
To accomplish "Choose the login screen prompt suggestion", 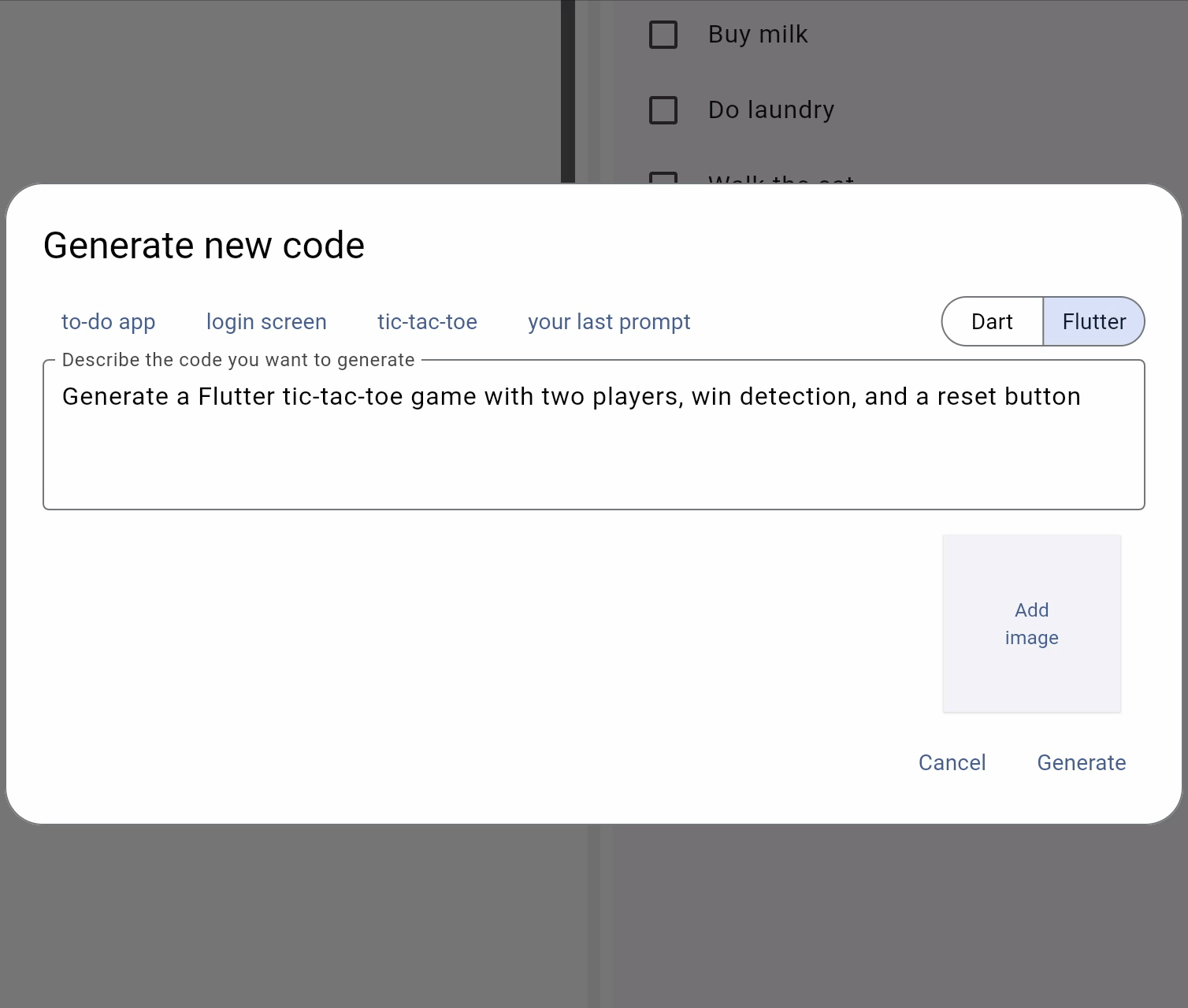I will point(266,321).
